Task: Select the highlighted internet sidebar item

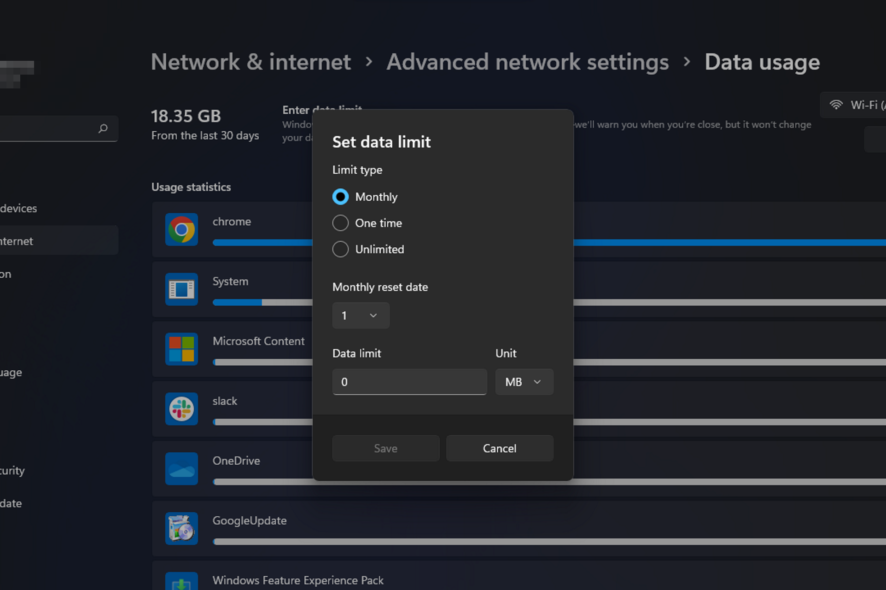Action: (59, 241)
